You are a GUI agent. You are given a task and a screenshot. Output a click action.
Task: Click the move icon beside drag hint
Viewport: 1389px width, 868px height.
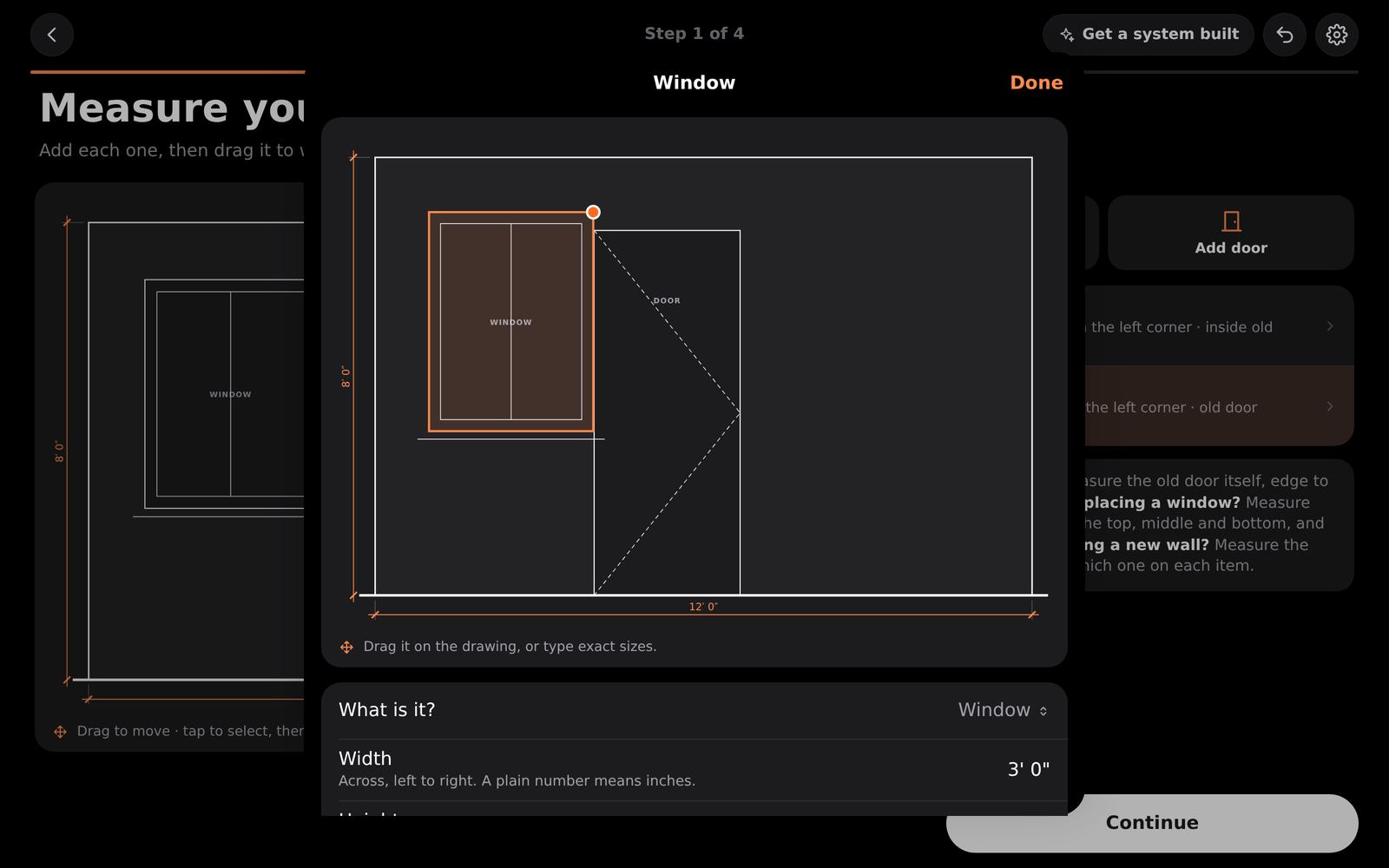click(x=346, y=647)
